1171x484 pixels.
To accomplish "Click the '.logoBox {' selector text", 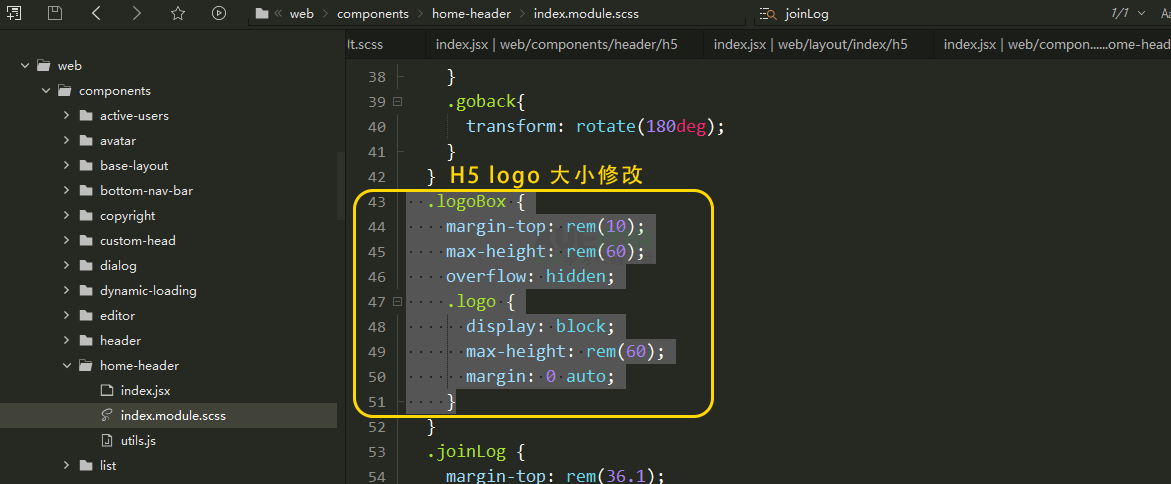I will tap(476, 202).
